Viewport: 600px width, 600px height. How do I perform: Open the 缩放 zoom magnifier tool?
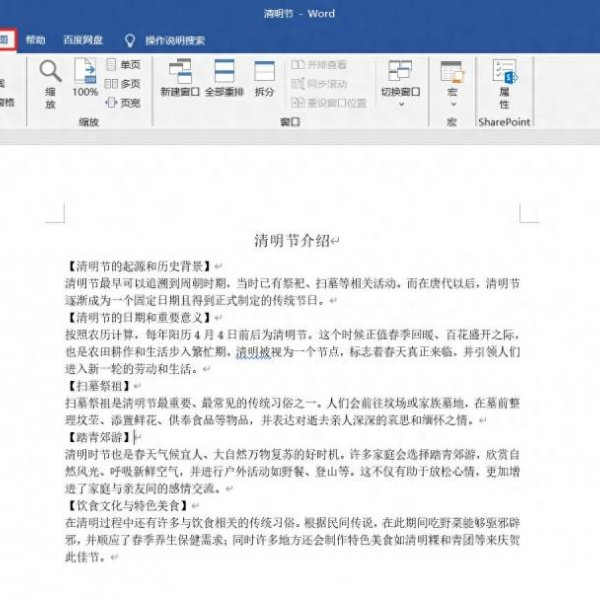[x=50, y=84]
